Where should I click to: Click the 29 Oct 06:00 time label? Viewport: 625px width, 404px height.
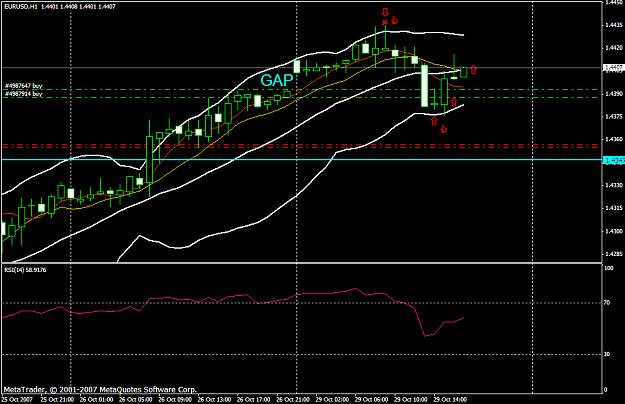[371, 399]
